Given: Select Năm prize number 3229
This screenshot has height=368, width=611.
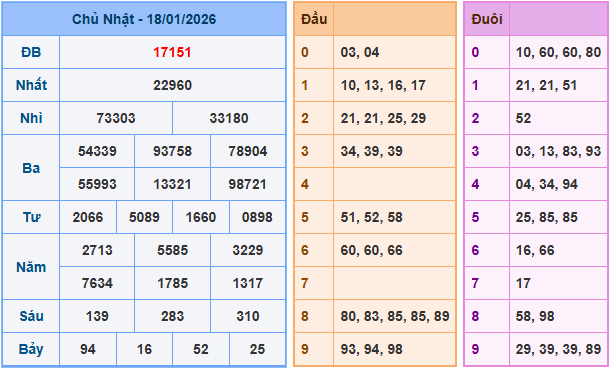Looking at the screenshot, I should [248, 250].
